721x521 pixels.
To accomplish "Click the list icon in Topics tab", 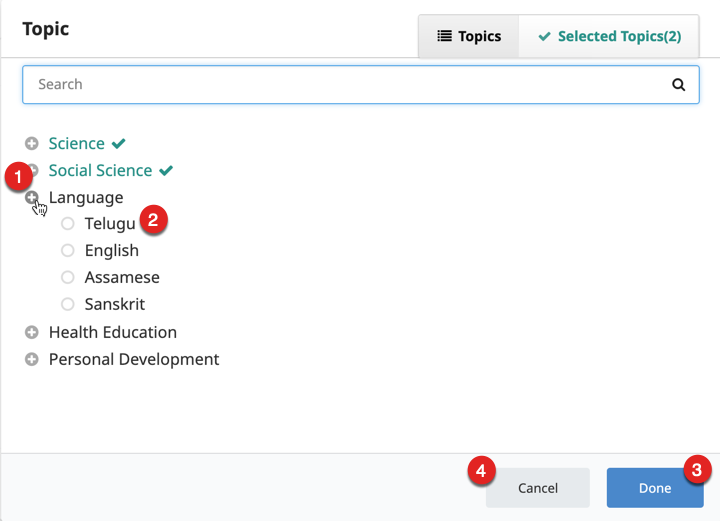I will (445, 36).
